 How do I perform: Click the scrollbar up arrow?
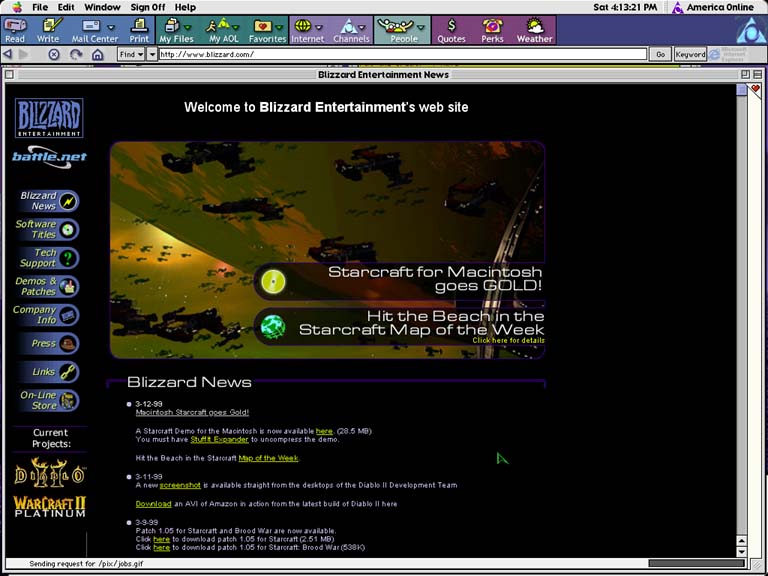pyautogui.click(x=741, y=541)
